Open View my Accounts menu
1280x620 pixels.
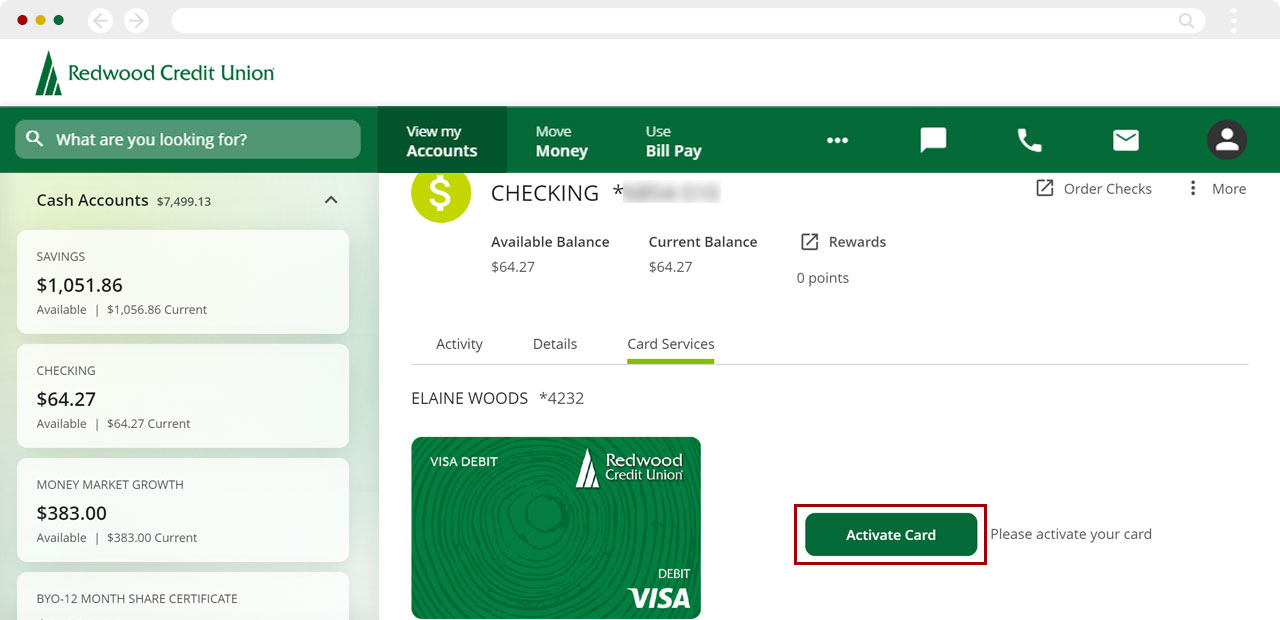(x=442, y=140)
